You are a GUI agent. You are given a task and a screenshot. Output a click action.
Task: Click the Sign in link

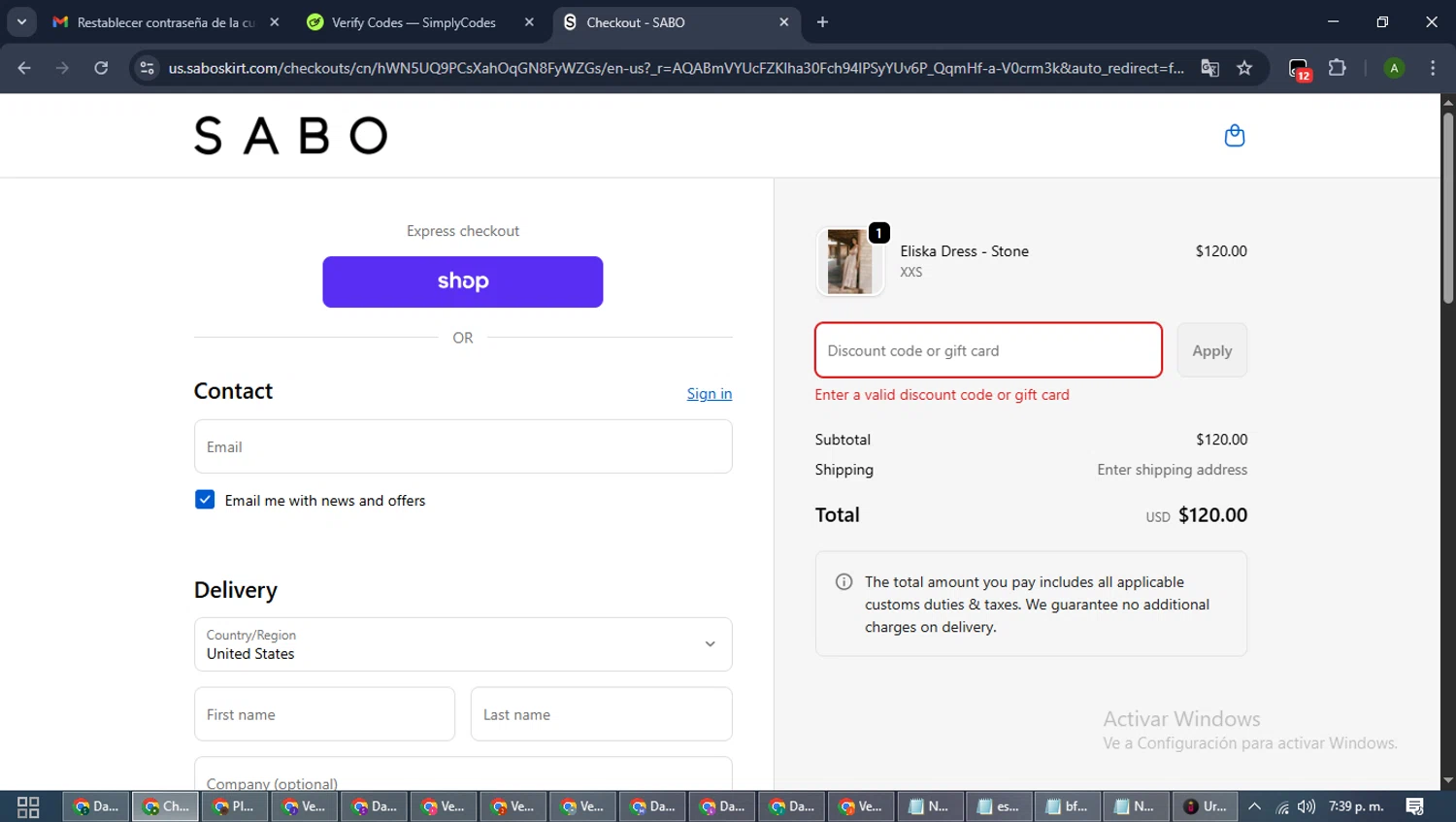[x=710, y=393]
